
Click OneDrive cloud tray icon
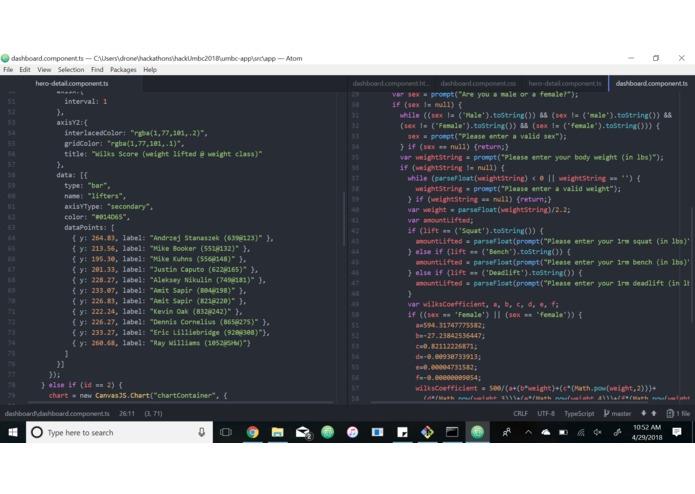pyautogui.click(x=546, y=432)
